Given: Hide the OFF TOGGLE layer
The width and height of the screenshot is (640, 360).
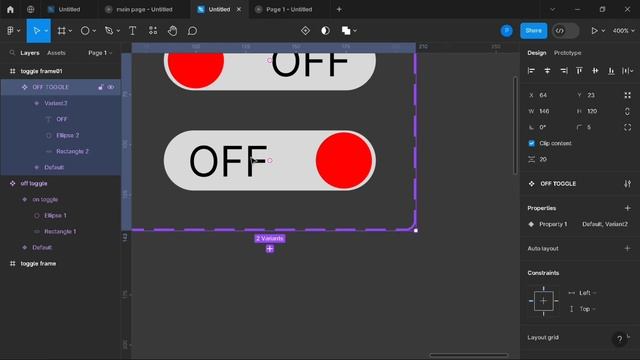Looking at the screenshot, I should pyautogui.click(x=111, y=87).
